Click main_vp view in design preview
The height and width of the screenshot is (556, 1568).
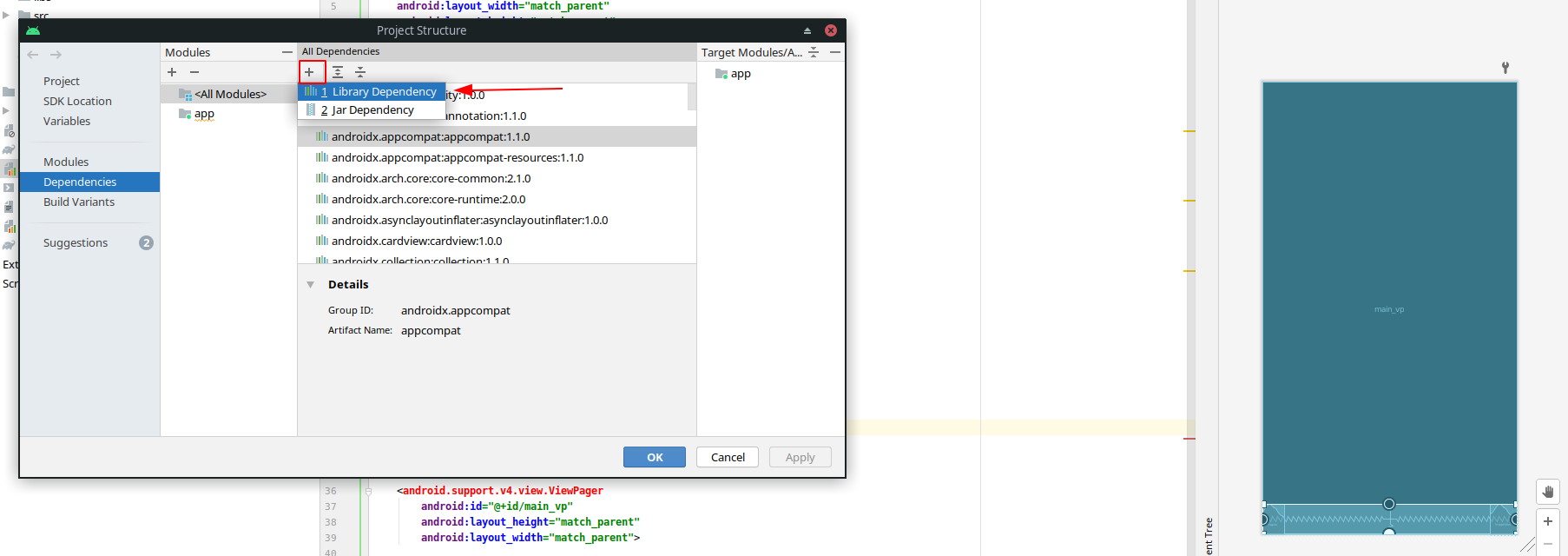pyautogui.click(x=1389, y=309)
